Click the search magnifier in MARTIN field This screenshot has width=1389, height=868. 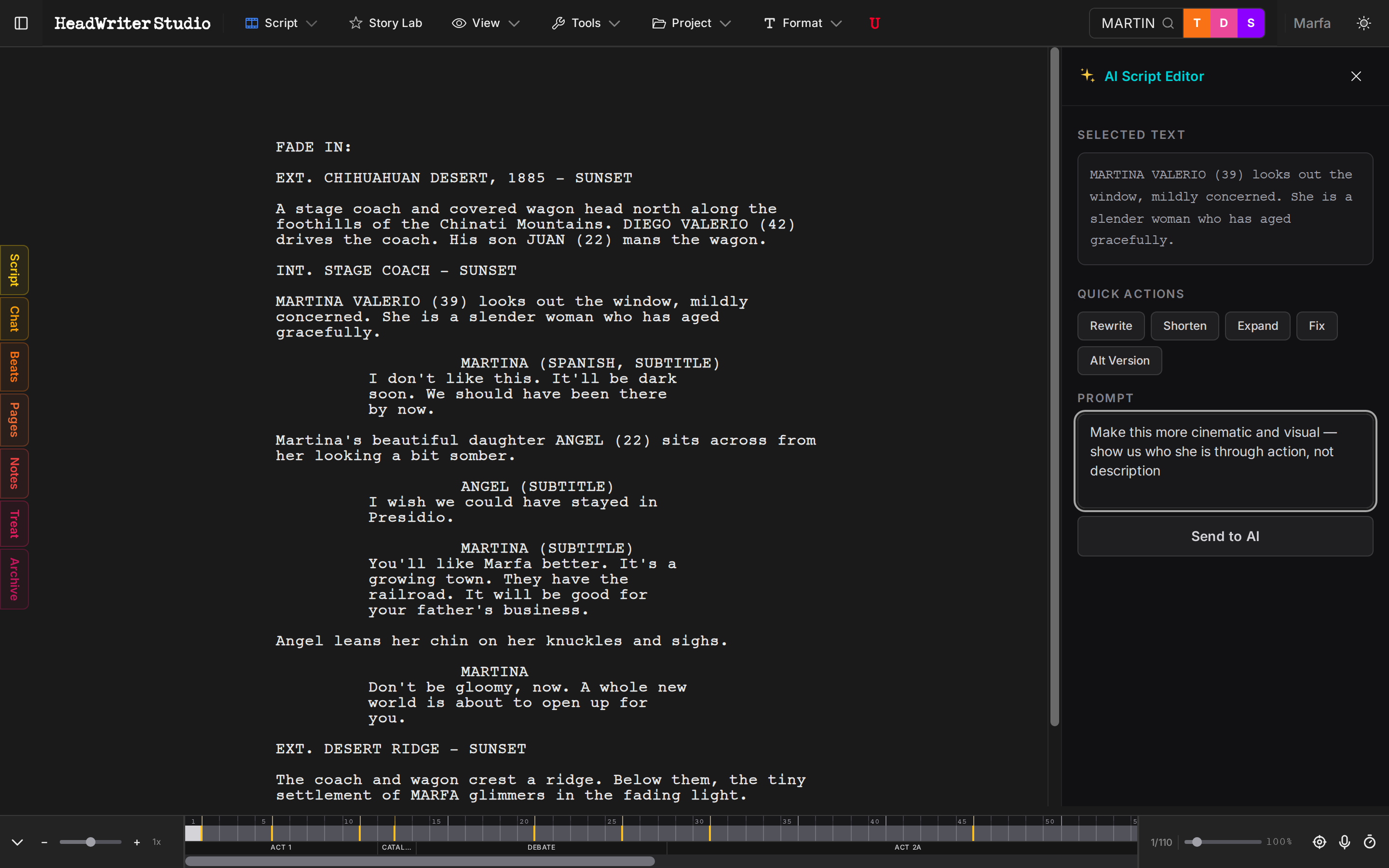point(1169,23)
